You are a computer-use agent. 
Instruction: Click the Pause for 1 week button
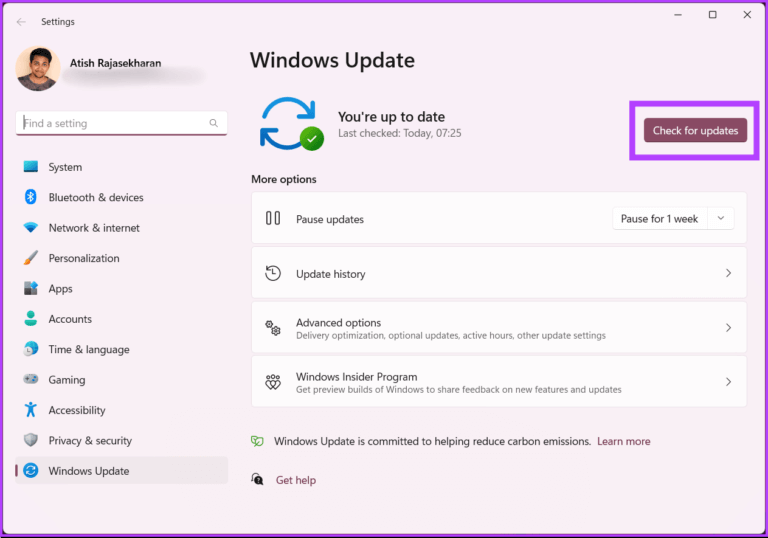coord(659,219)
